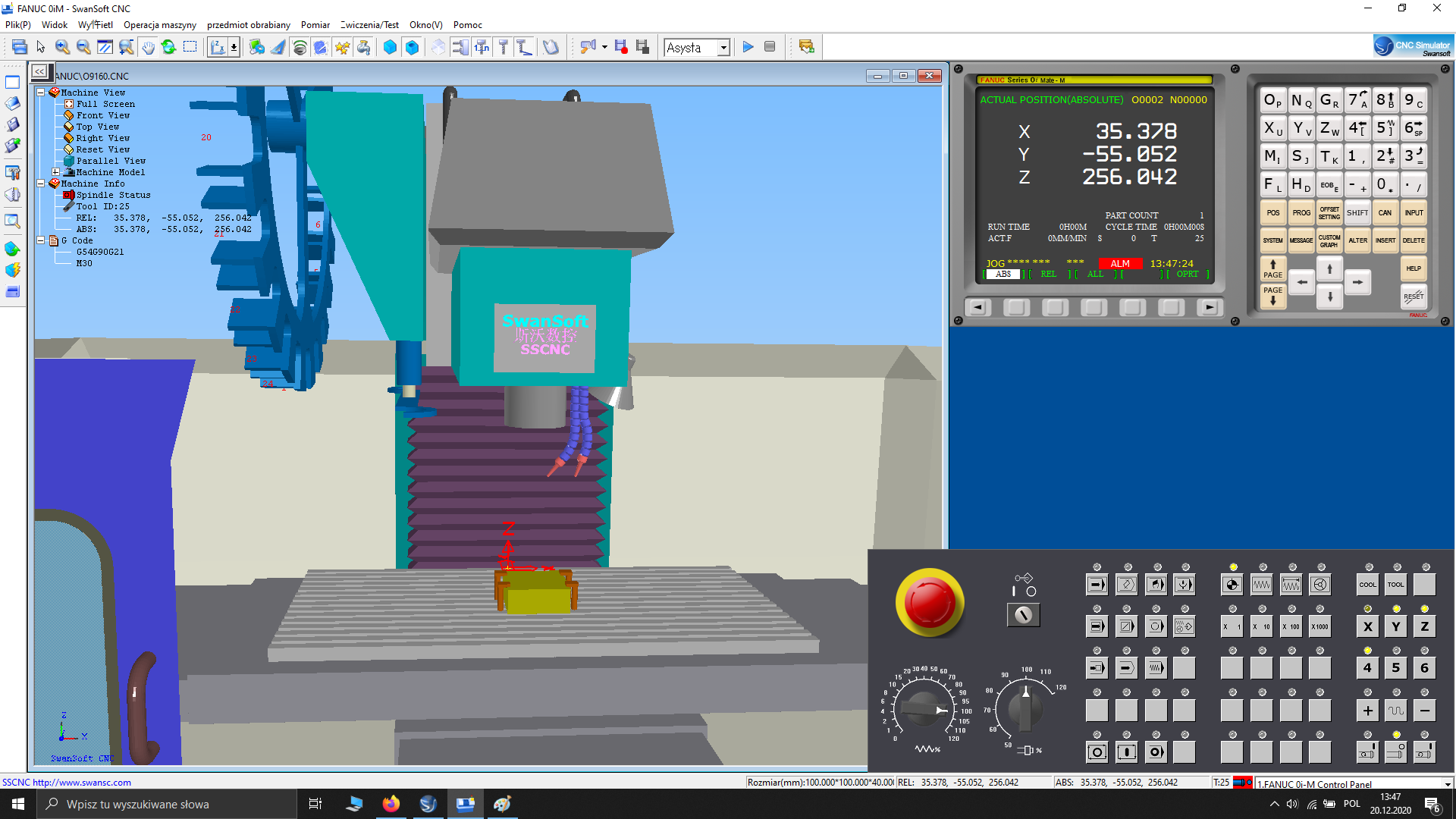Click the first blue cube toolbar icon
The width and height of the screenshot is (1456, 819).
click(390, 47)
